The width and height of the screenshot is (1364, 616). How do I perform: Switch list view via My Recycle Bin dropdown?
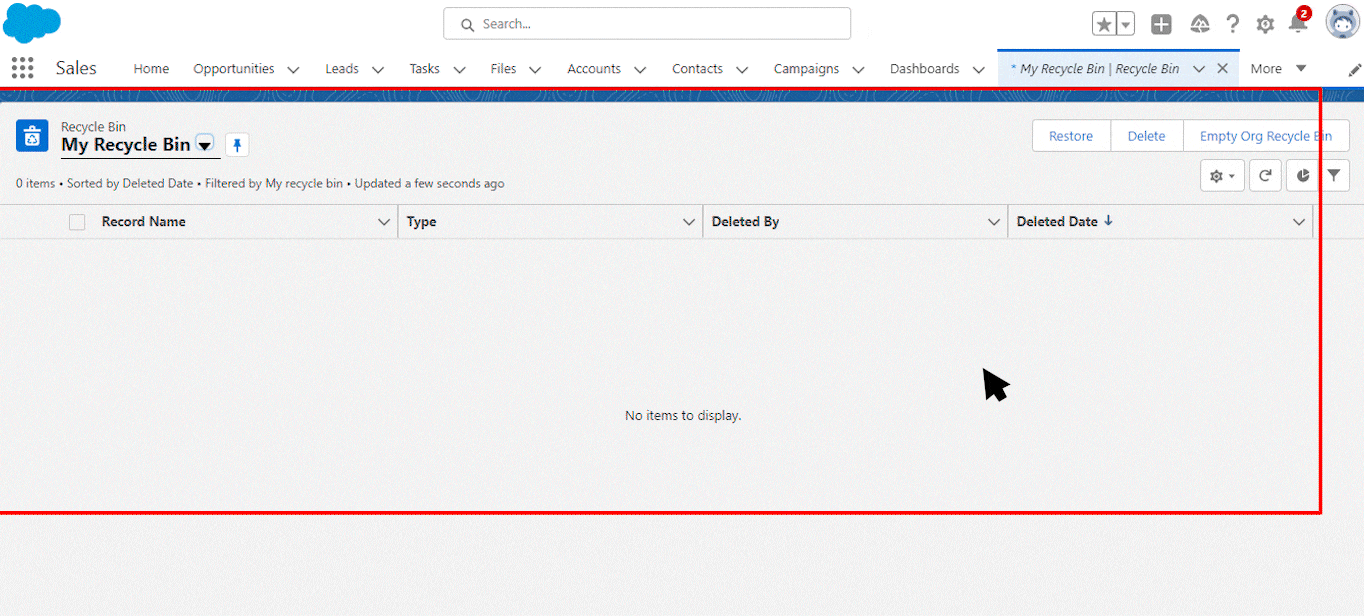(205, 145)
